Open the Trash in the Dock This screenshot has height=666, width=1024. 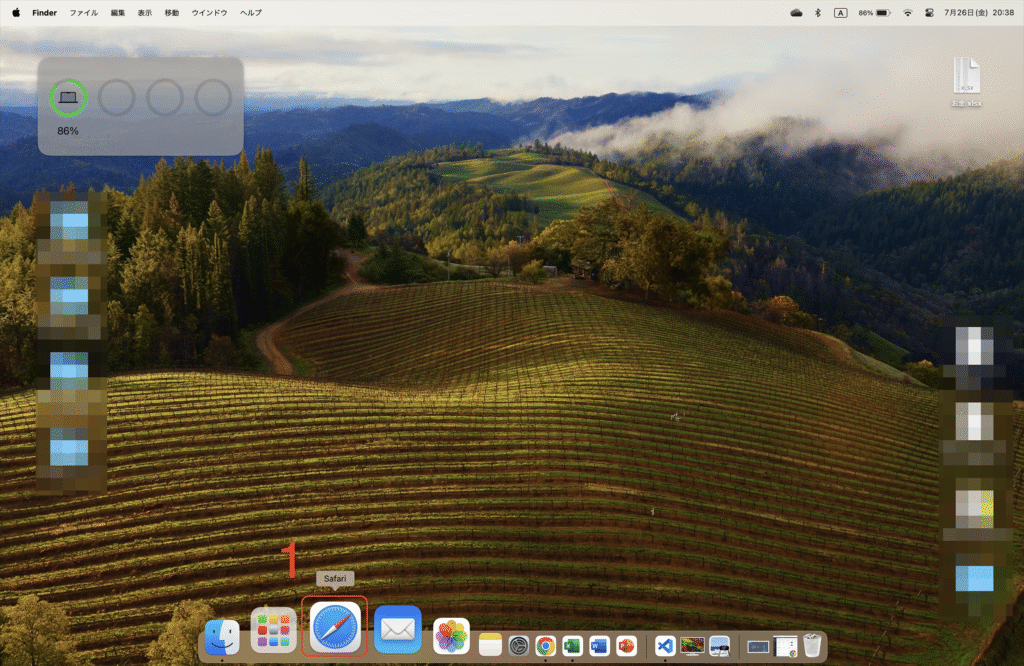[x=812, y=645]
